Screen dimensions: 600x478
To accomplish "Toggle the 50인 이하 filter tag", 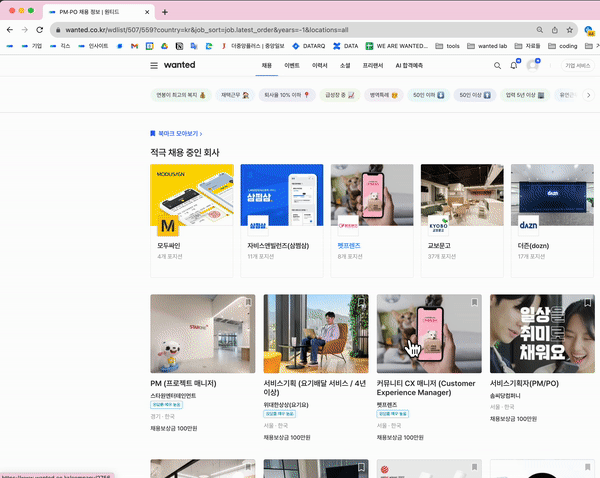I will pyautogui.click(x=429, y=95).
